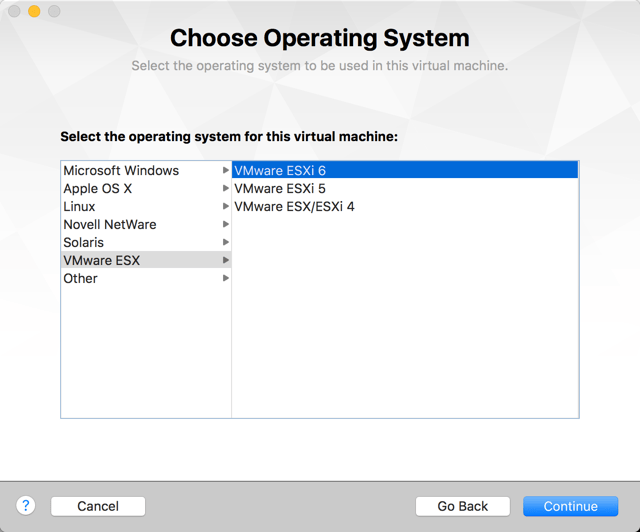Screen dimensions: 640x532
Task: Click the Go Back button
Action: click(462, 506)
